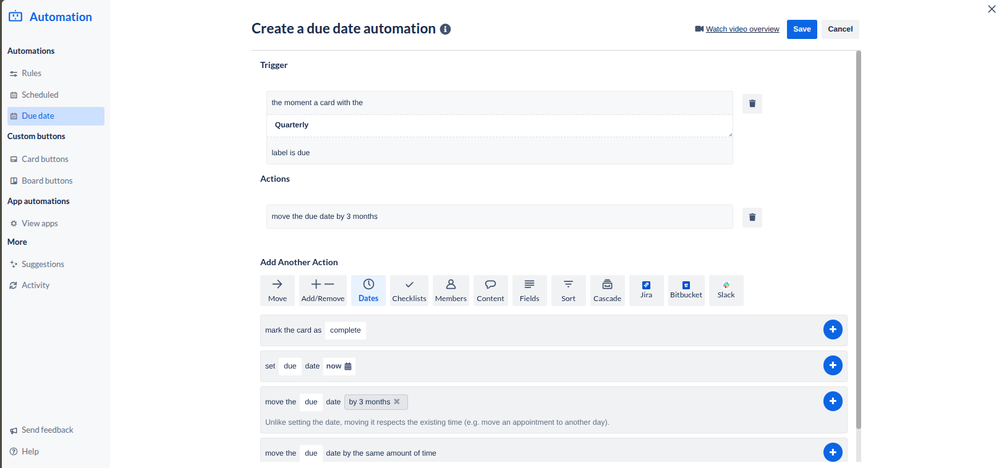This screenshot has width=999, height=468.
Task: Click the Automation robot icon in the header
Action: [x=15, y=17]
